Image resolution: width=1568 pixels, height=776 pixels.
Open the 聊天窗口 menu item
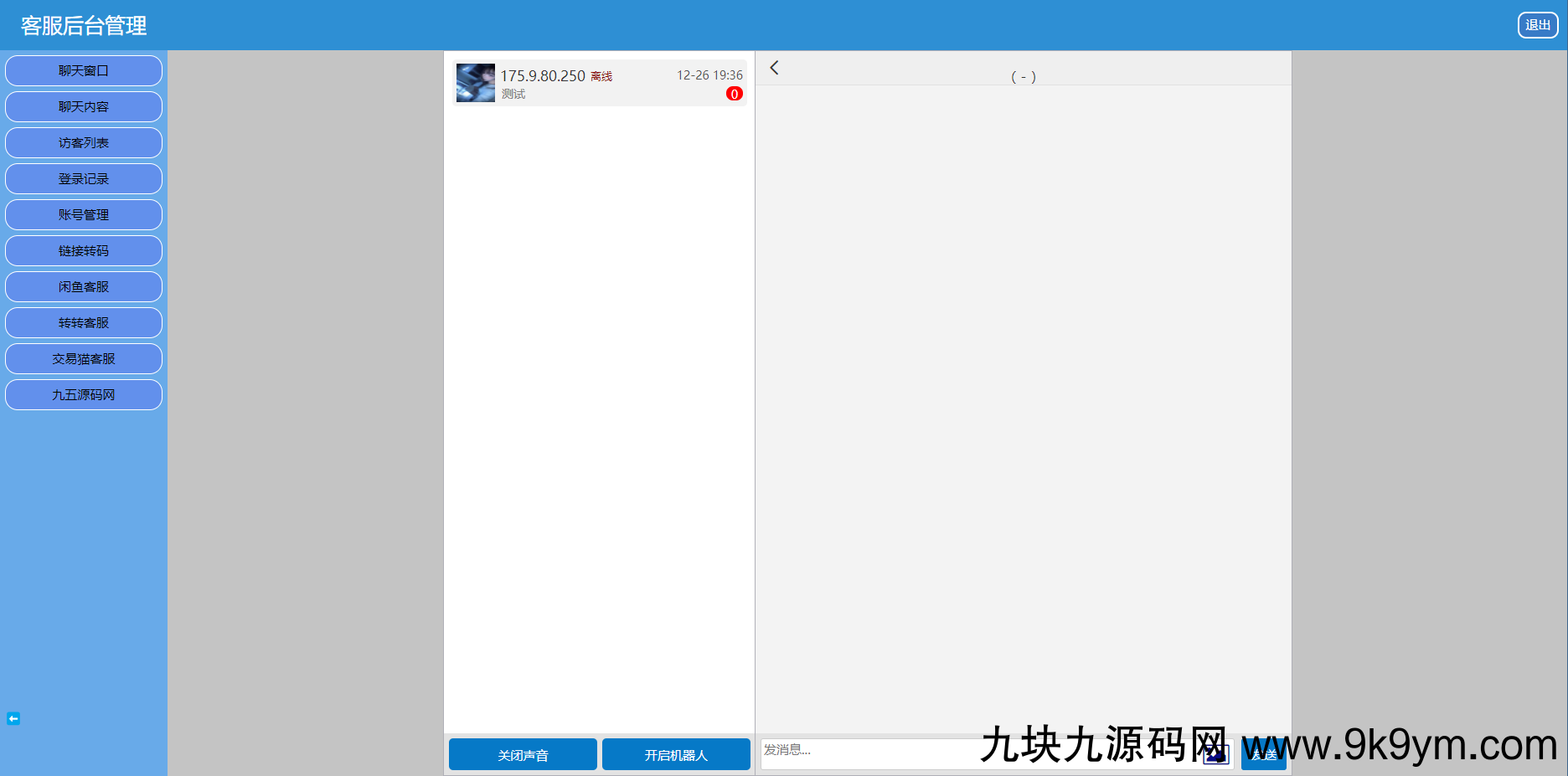coord(84,71)
